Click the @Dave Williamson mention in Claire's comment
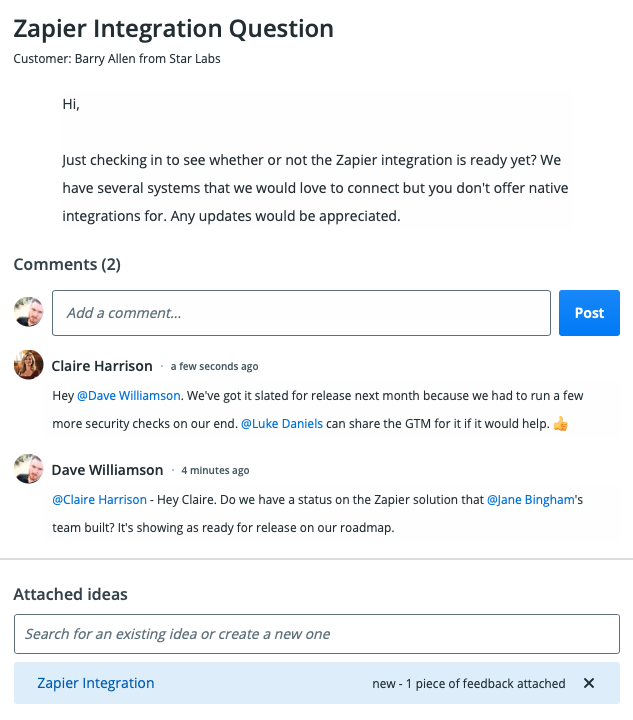This screenshot has height=720, width=633. coord(128,395)
